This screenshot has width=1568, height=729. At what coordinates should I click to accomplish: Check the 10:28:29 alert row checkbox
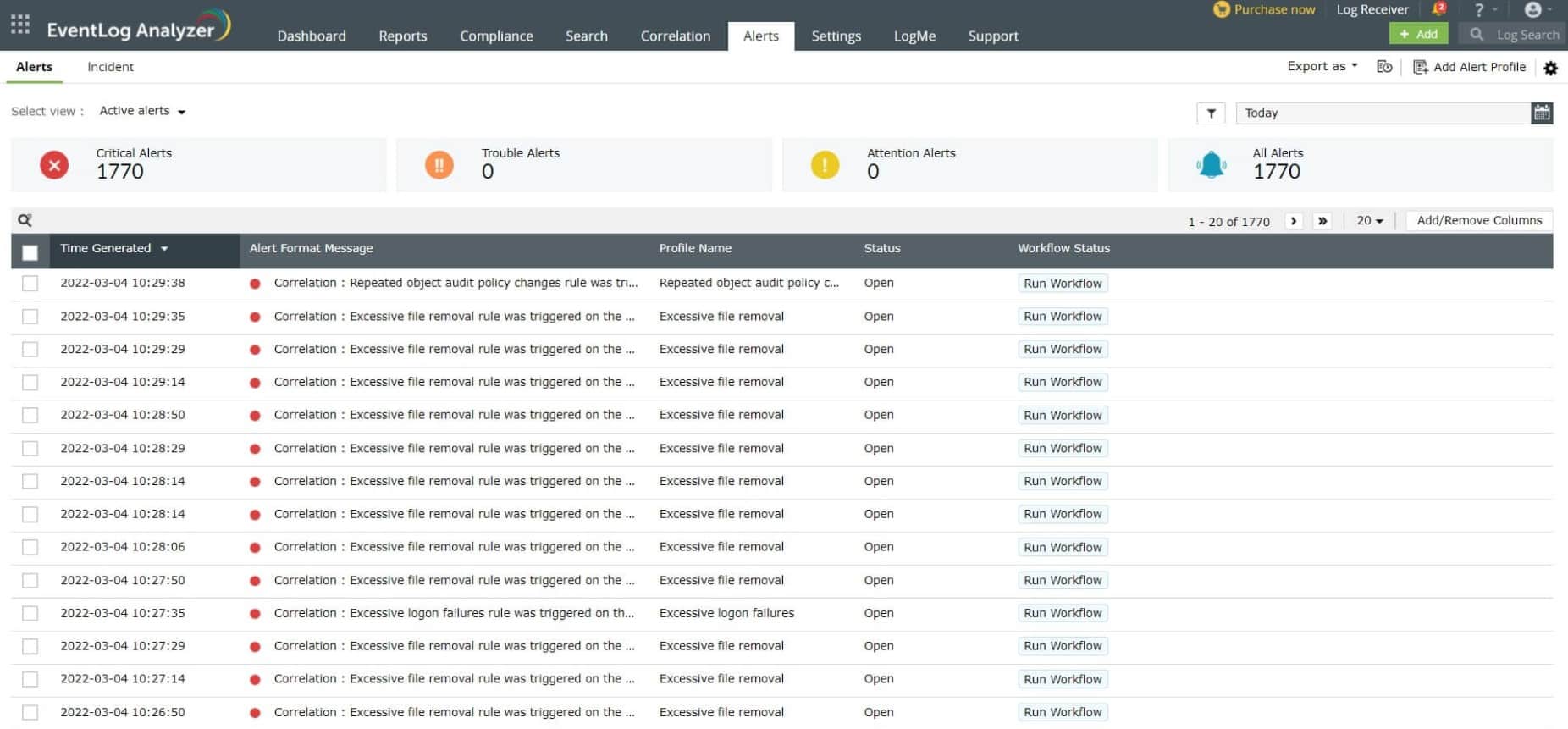[30, 449]
